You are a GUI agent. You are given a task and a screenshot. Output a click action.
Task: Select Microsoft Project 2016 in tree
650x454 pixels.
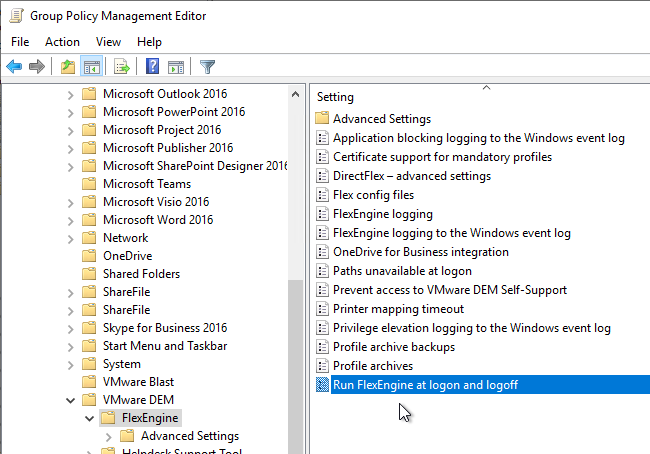tap(162, 130)
